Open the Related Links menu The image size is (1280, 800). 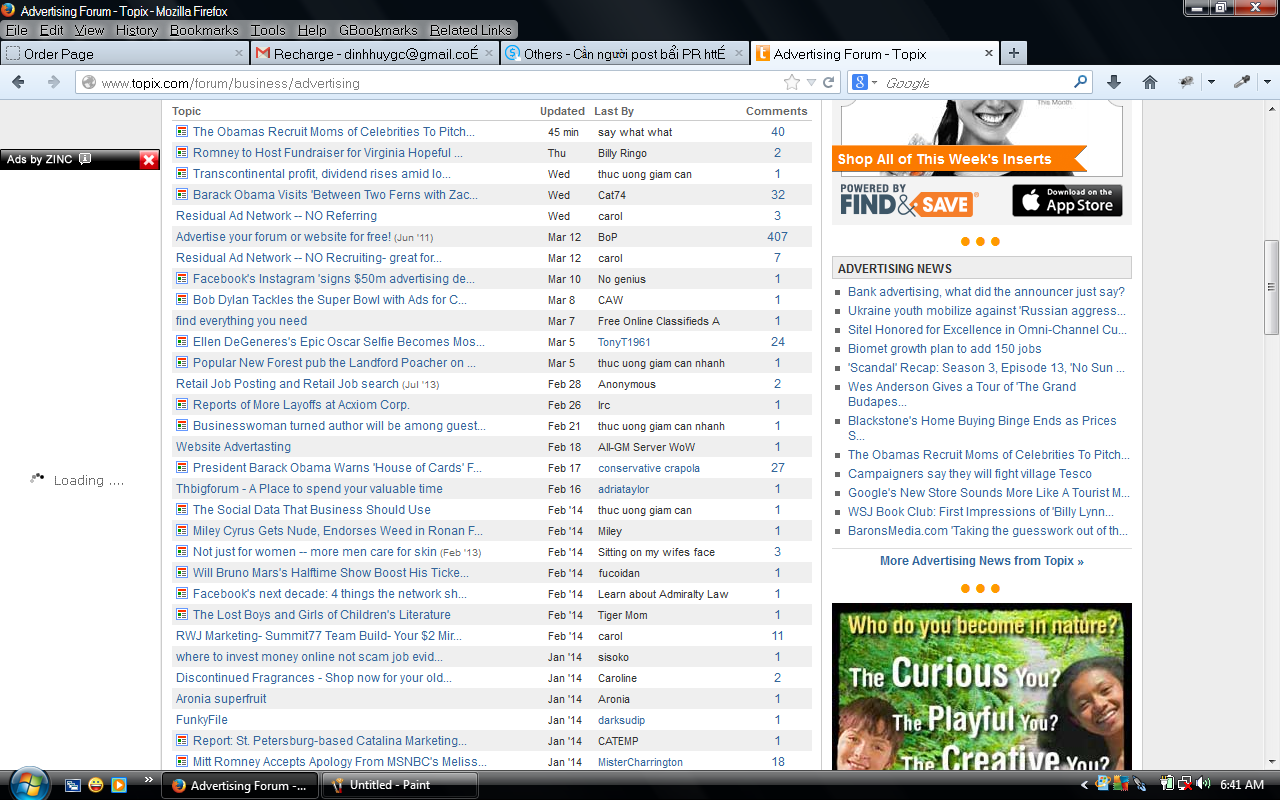pyautogui.click(x=471, y=30)
